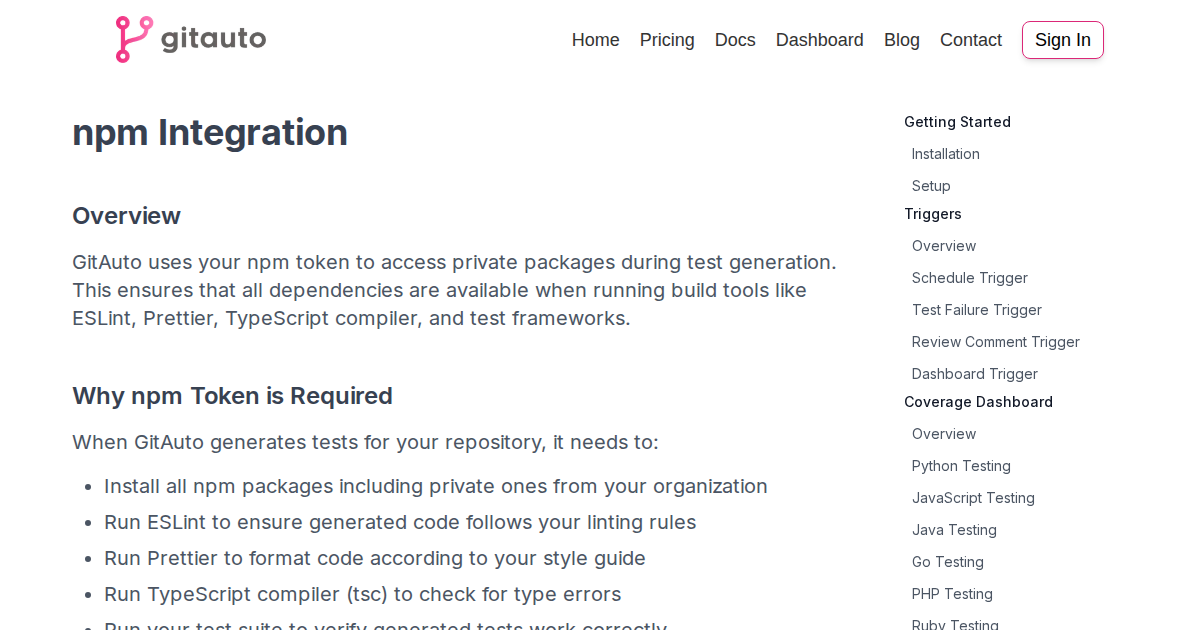
Task: Click the 'Run TypeScript compiler (tsc)' bullet
Action: coord(362,594)
